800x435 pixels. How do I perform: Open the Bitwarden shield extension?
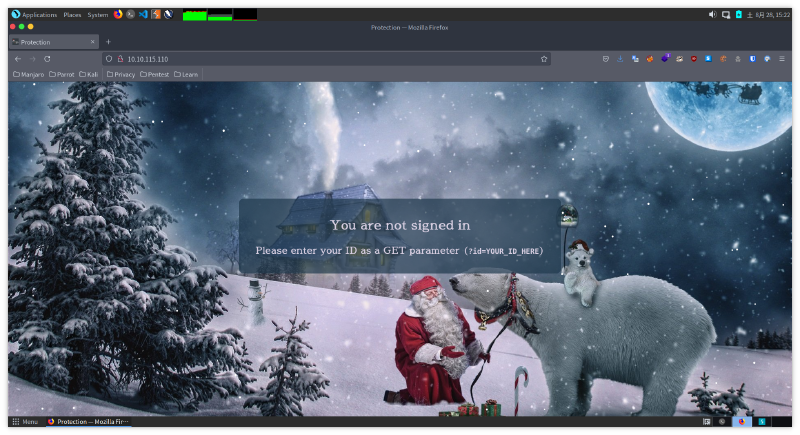751,59
